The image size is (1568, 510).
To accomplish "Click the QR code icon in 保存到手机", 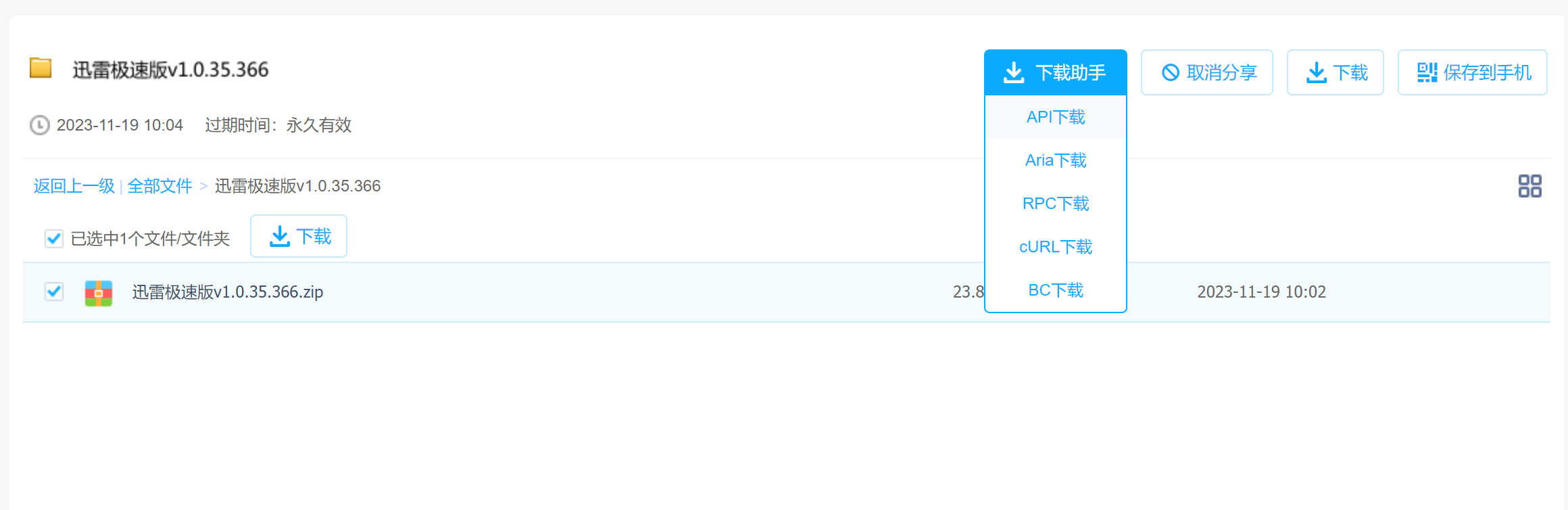I will (1427, 72).
